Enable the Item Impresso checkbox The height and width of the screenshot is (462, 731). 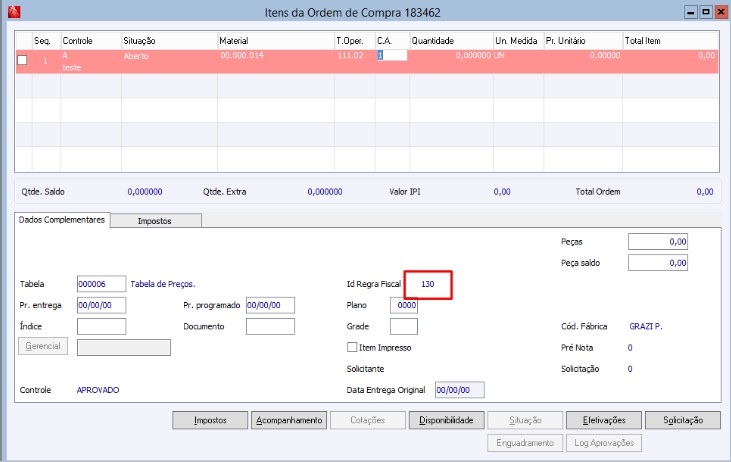352,347
